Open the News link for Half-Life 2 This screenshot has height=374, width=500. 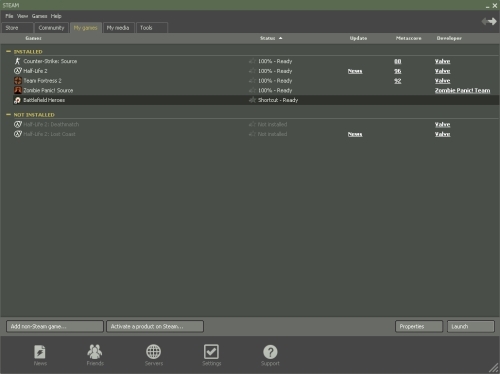[x=355, y=71]
